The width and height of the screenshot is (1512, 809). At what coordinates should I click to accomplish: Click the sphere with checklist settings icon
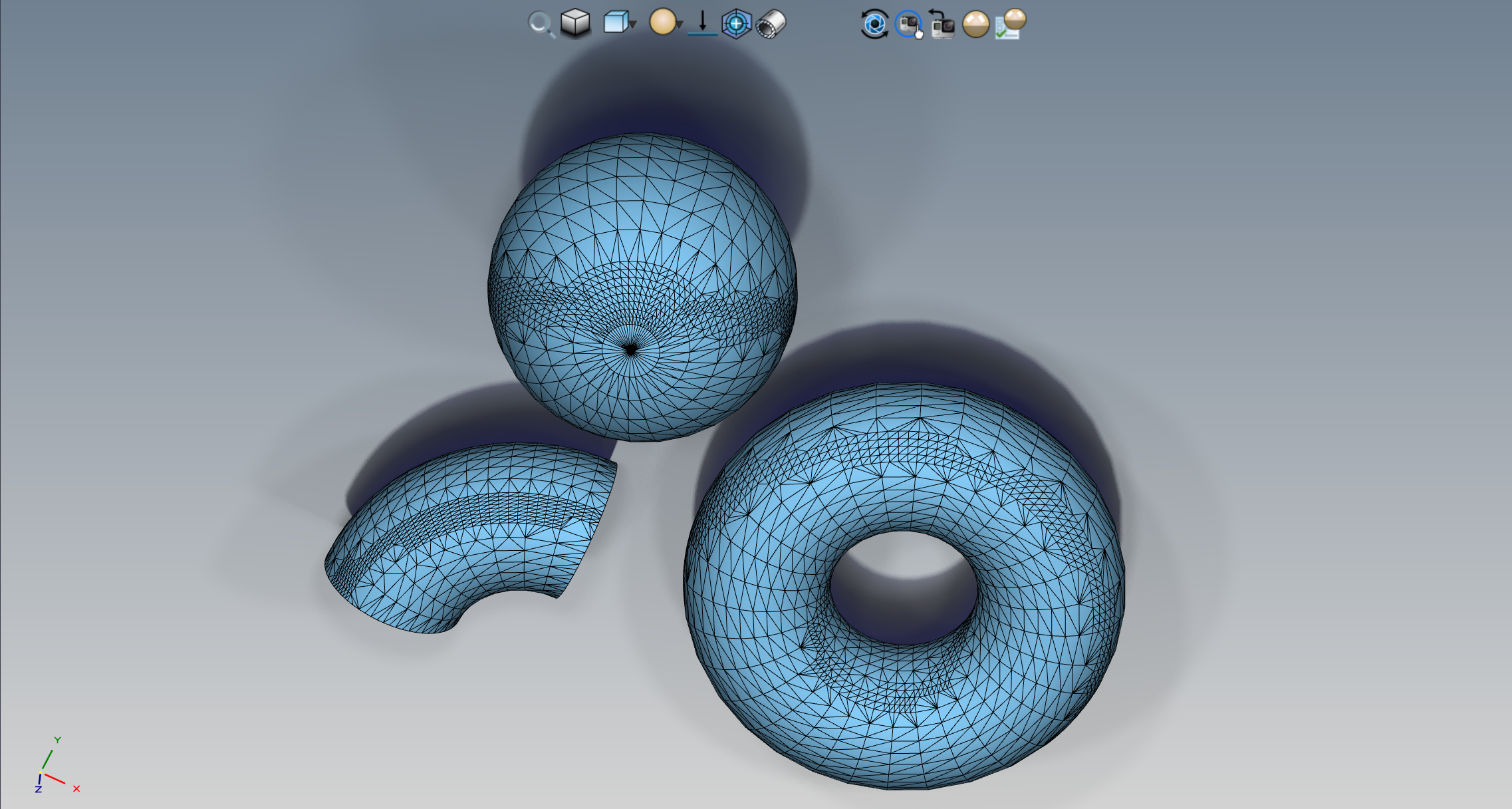click(1011, 24)
